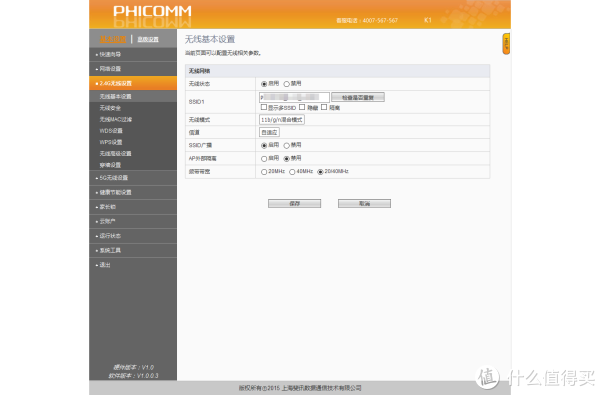Open the channel dropdown showing 自适应

[269, 132]
